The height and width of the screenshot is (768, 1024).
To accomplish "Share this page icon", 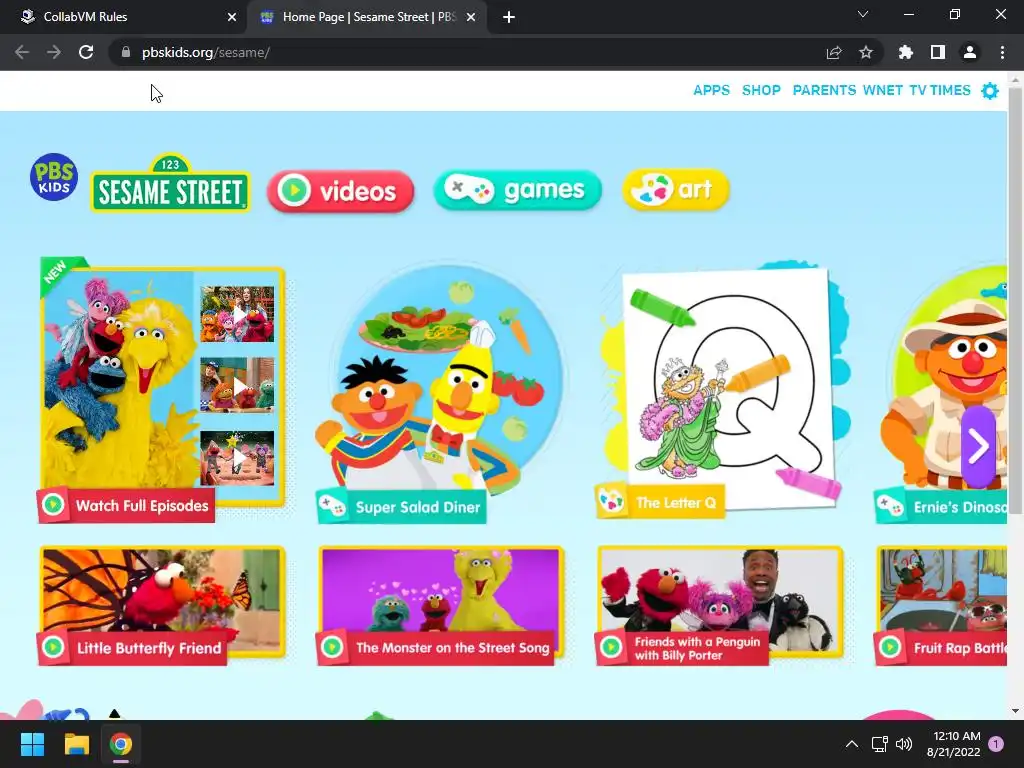I will [834, 52].
